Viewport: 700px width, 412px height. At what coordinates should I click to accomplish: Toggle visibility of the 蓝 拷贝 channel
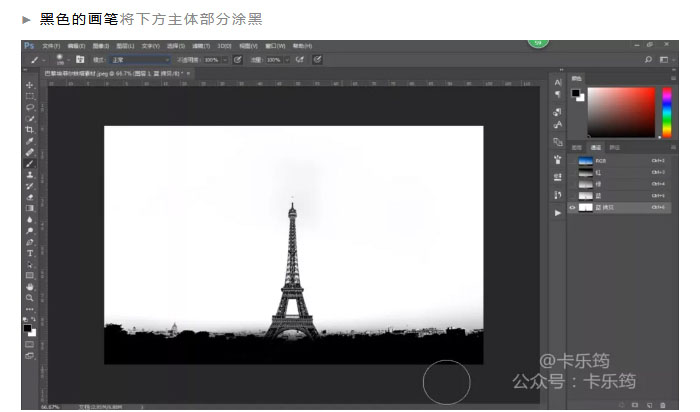(572, 208)
